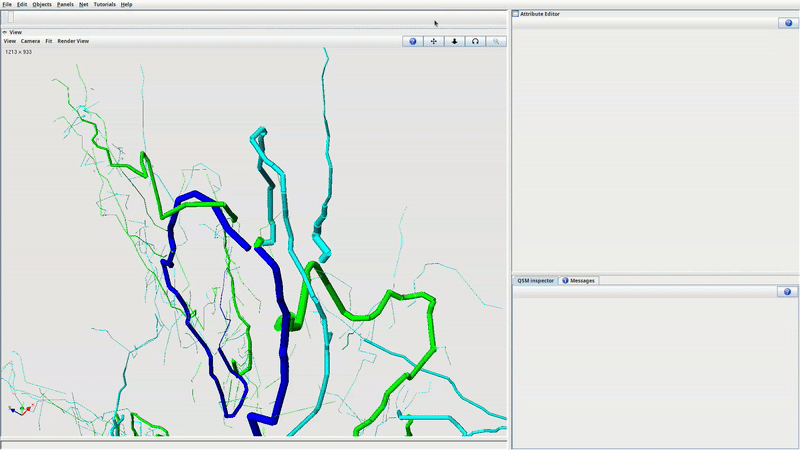Open help for the Attribute Editor panel
Image resolution: width=800 pixels, height=450 pixels.
point(787,23)
